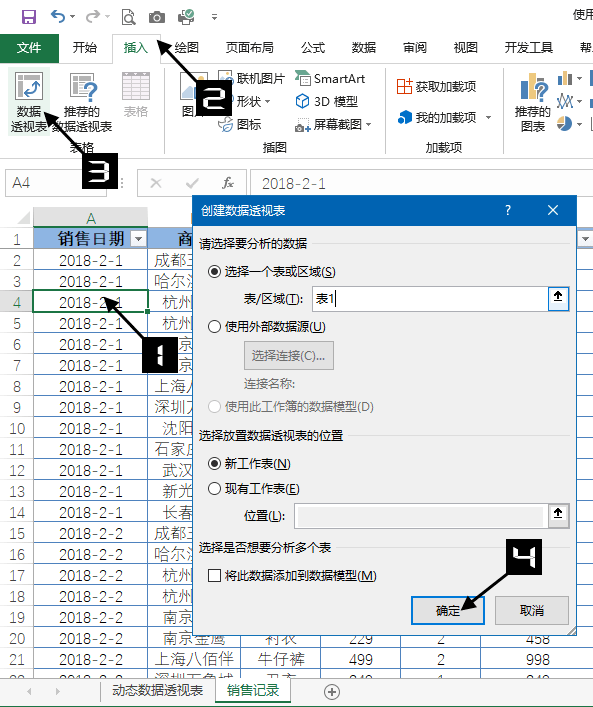Select 现有工作表 existing worksheet radio
This screenshot has width=593, height=707.
pos(215,489)
